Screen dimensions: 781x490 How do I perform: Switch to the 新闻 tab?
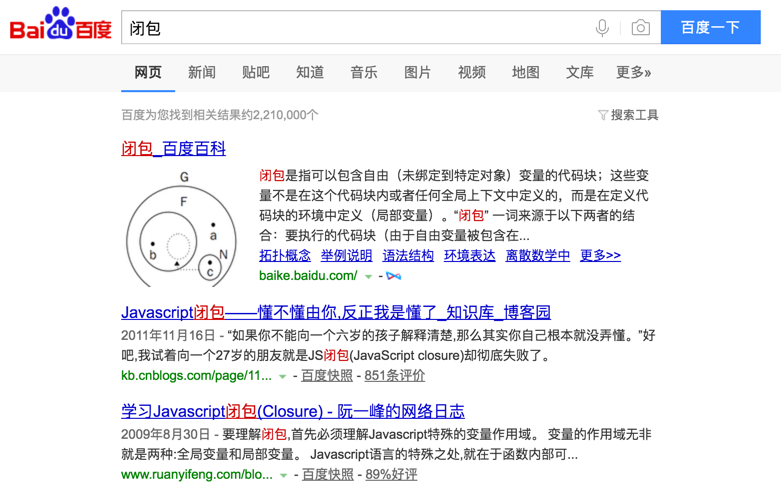(202, 73)
